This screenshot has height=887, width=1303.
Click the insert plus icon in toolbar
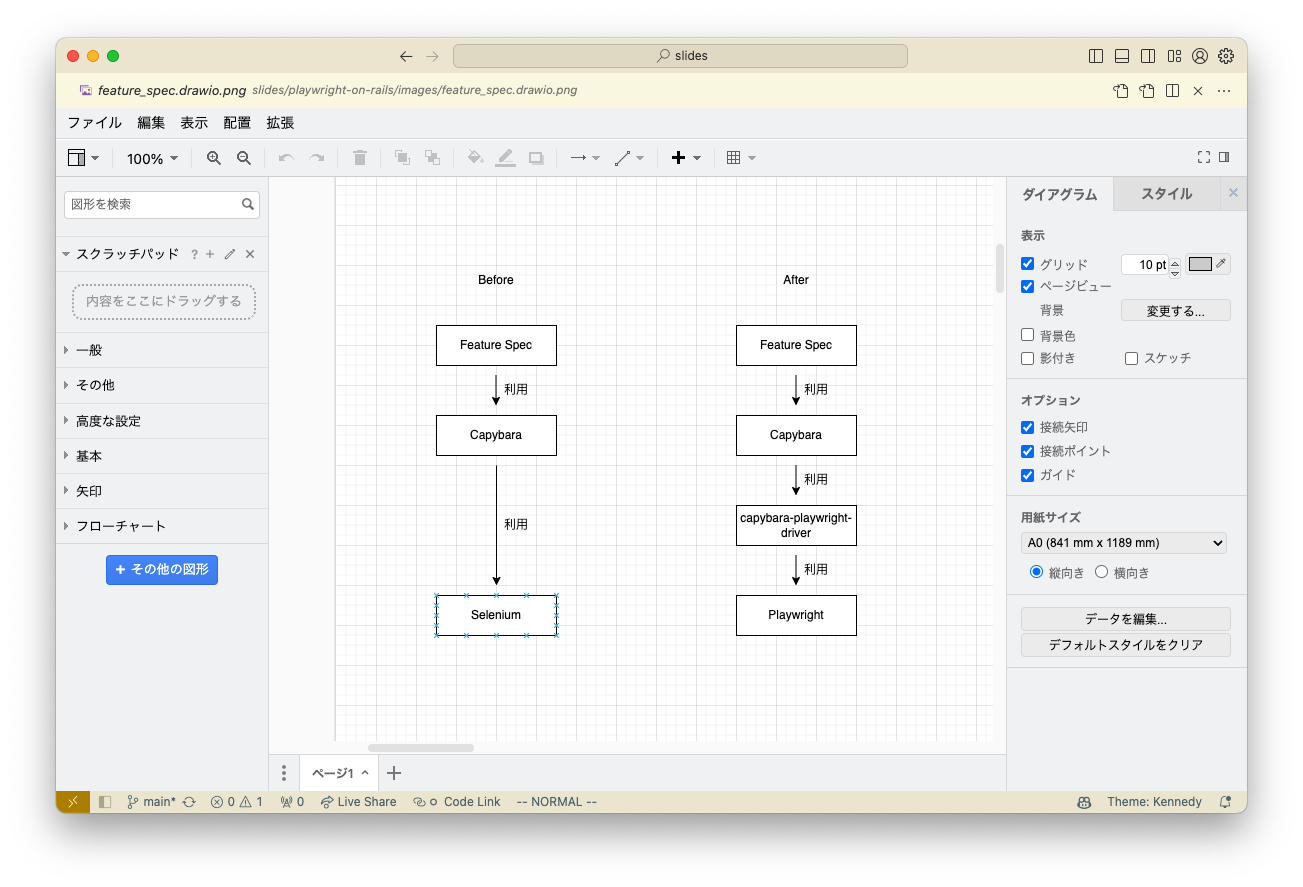(678, 158)
